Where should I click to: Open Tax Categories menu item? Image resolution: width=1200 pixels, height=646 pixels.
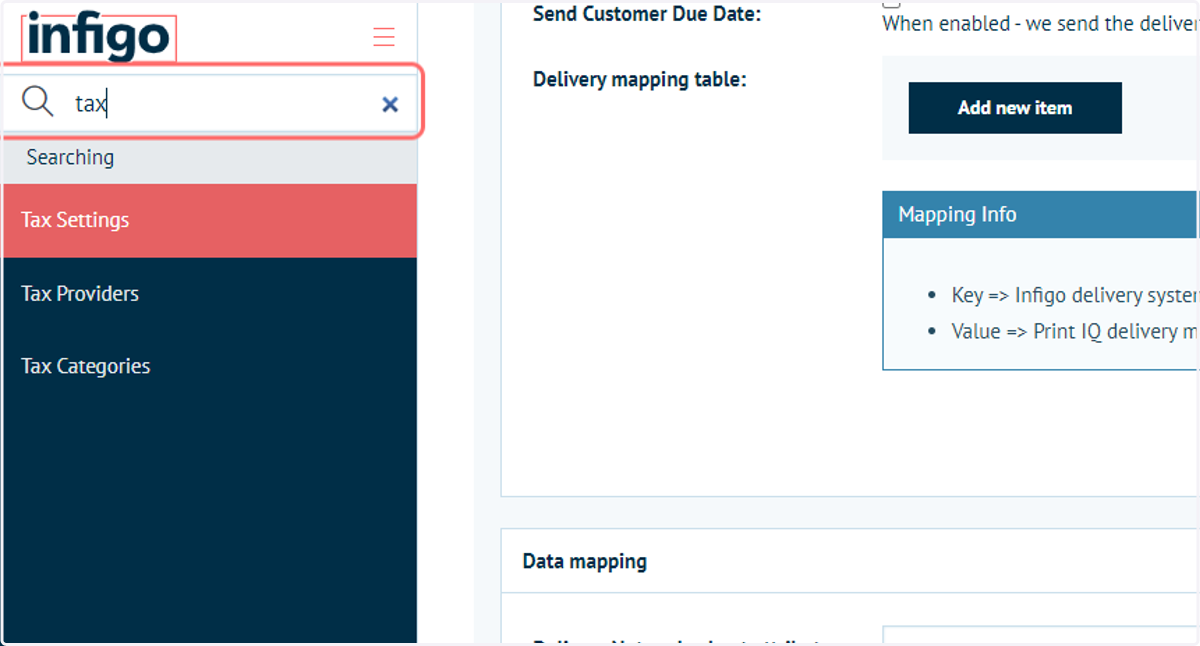210,366
